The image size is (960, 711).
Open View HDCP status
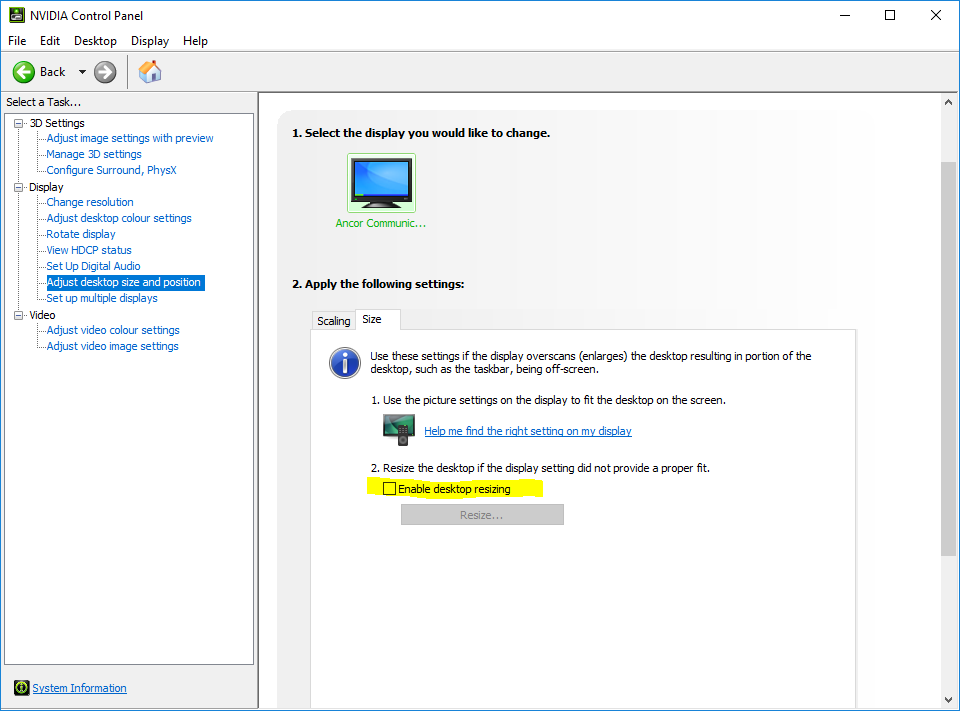[89, 250]
